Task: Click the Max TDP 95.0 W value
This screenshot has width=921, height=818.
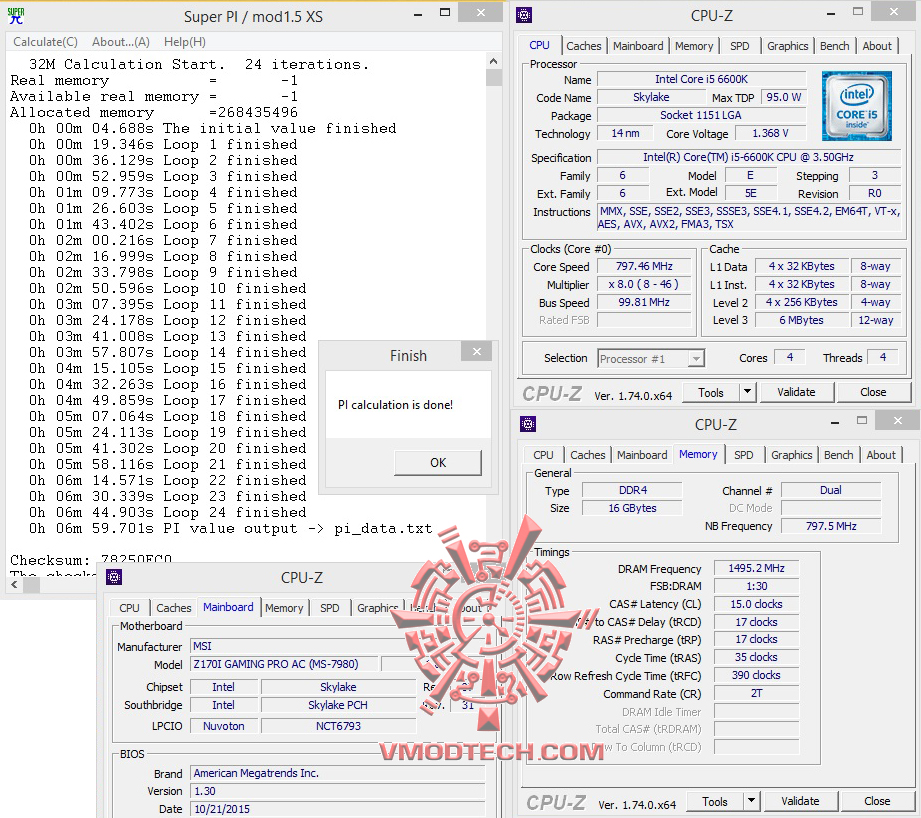Action: [784, 97]
